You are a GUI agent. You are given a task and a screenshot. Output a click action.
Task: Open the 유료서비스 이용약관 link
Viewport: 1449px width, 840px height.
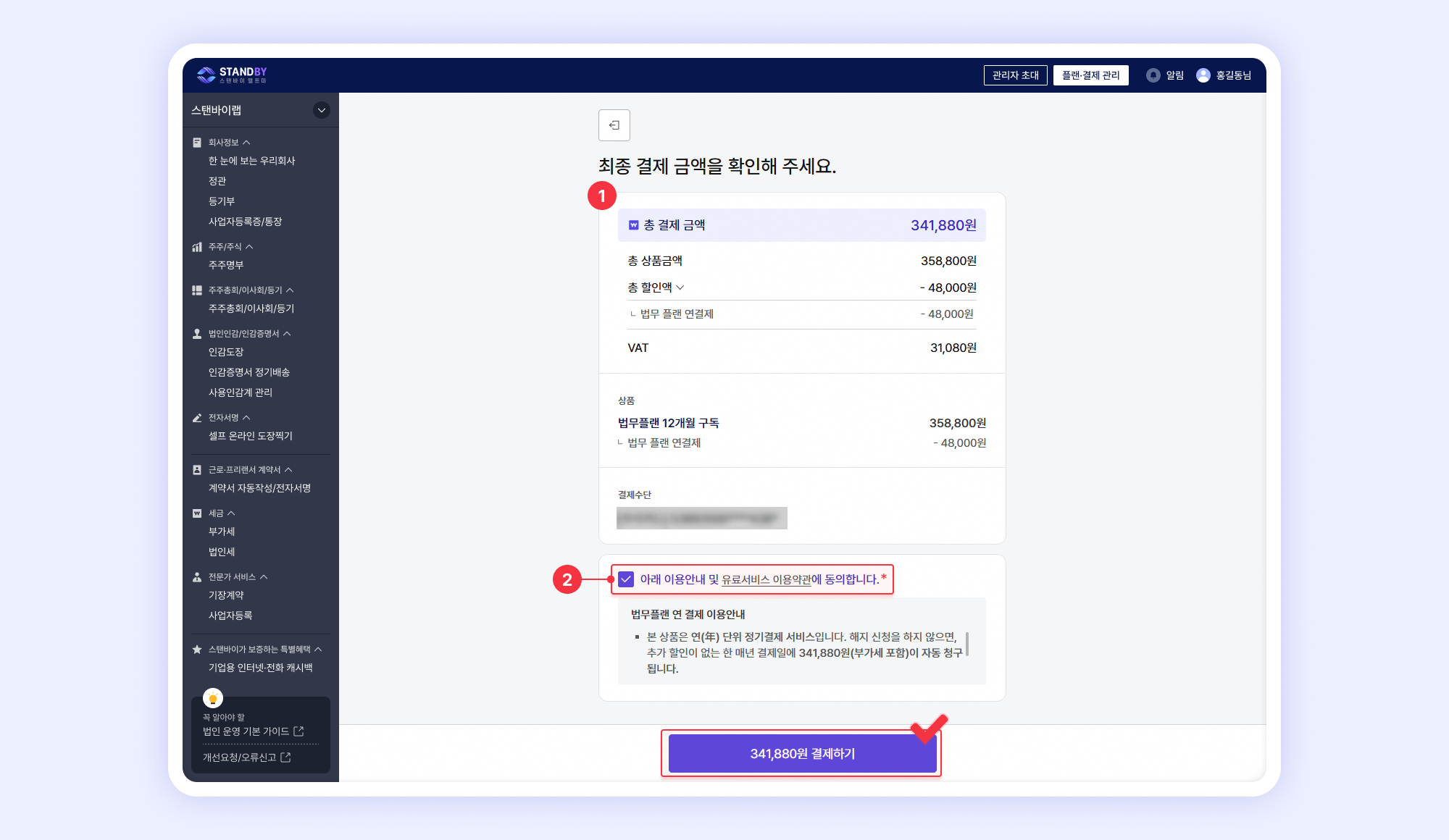[x=767, y=579]
